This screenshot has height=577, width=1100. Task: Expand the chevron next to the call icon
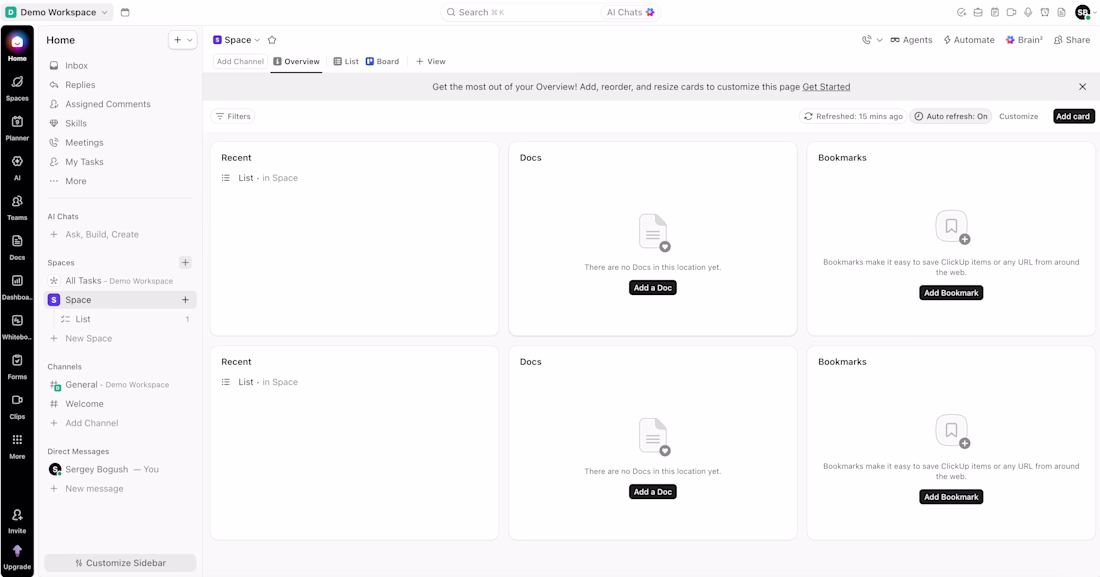879,40
